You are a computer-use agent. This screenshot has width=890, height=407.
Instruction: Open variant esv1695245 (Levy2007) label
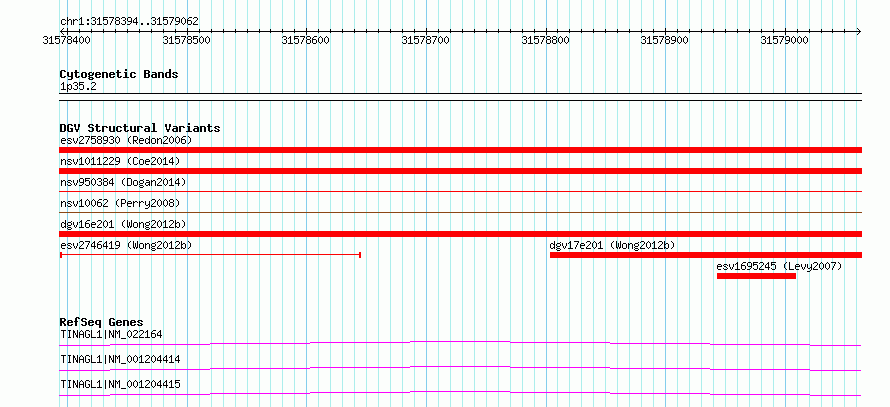click(779, 266)
